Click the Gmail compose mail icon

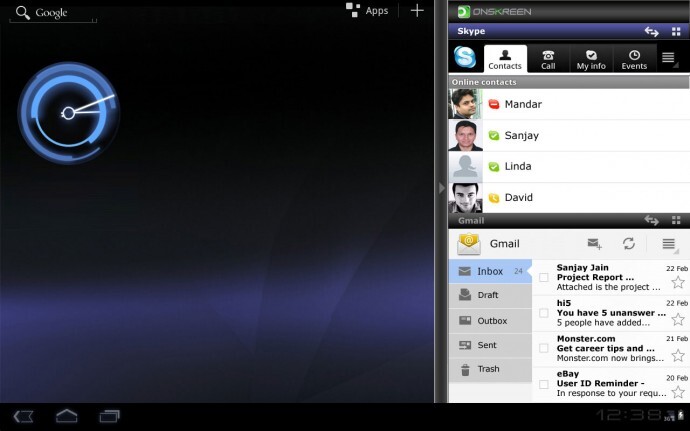594,244
